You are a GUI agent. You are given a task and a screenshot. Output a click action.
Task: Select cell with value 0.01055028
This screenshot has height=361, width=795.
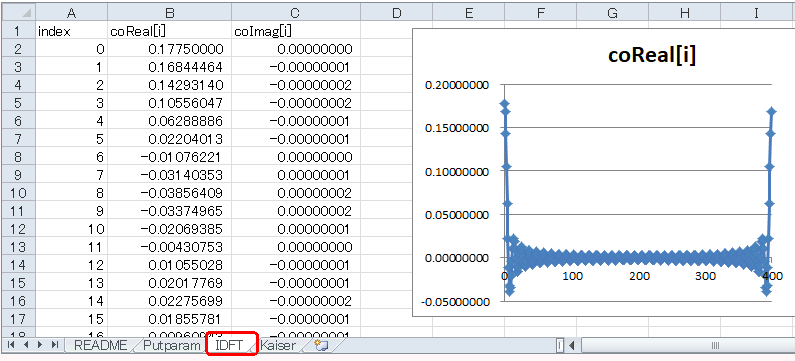(169, 265)
